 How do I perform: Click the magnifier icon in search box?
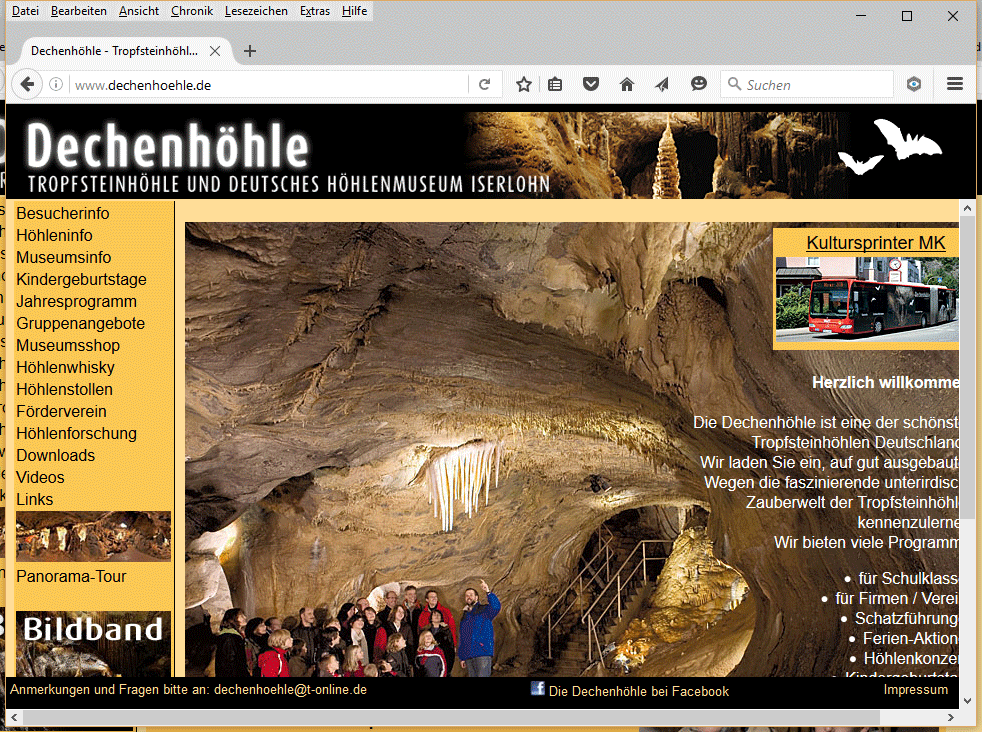pyautogui.click(x=734, y=84)
